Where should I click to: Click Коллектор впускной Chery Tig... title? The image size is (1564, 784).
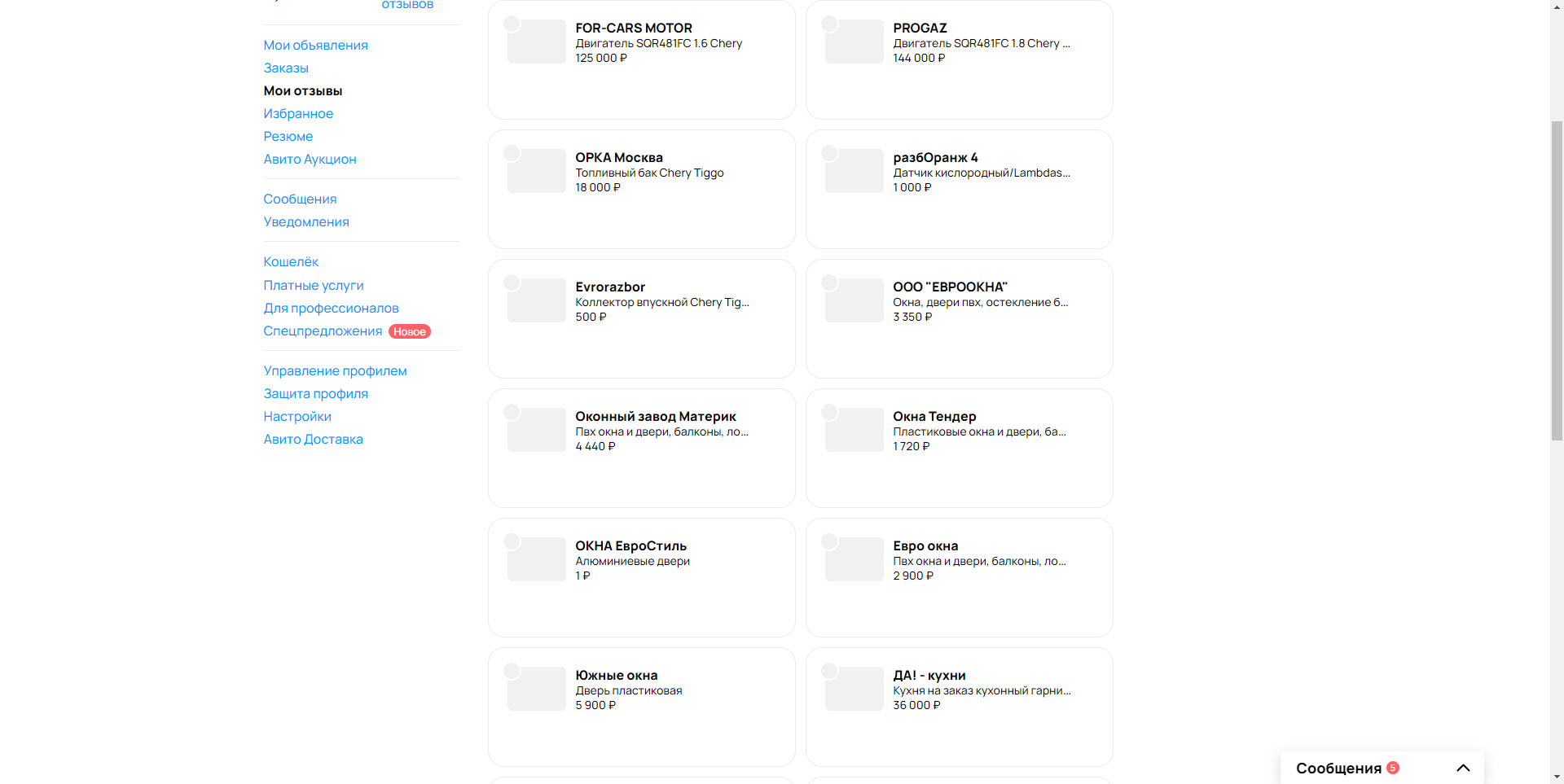(662, 302)
